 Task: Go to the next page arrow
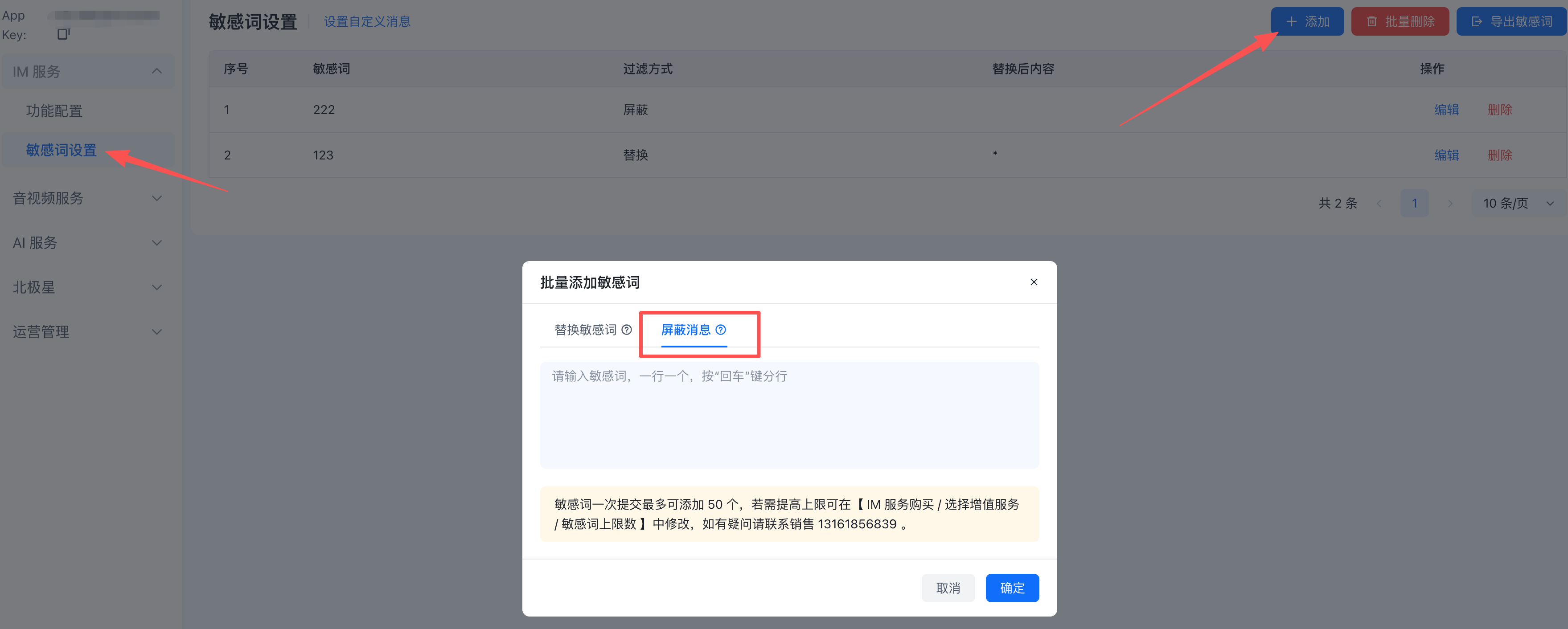(1450, 203)
